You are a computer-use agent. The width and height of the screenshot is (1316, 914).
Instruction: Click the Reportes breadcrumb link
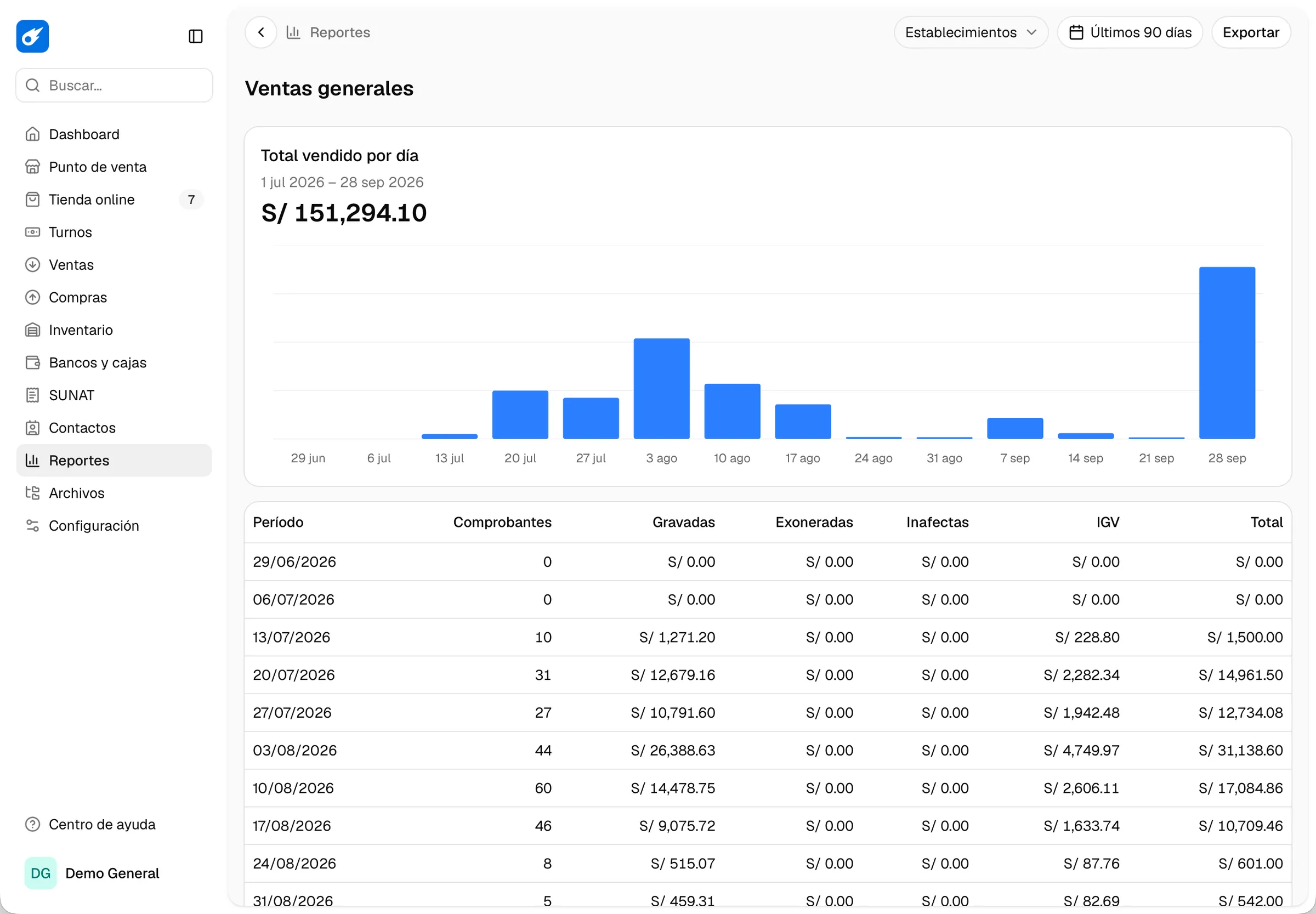point(339,32)
